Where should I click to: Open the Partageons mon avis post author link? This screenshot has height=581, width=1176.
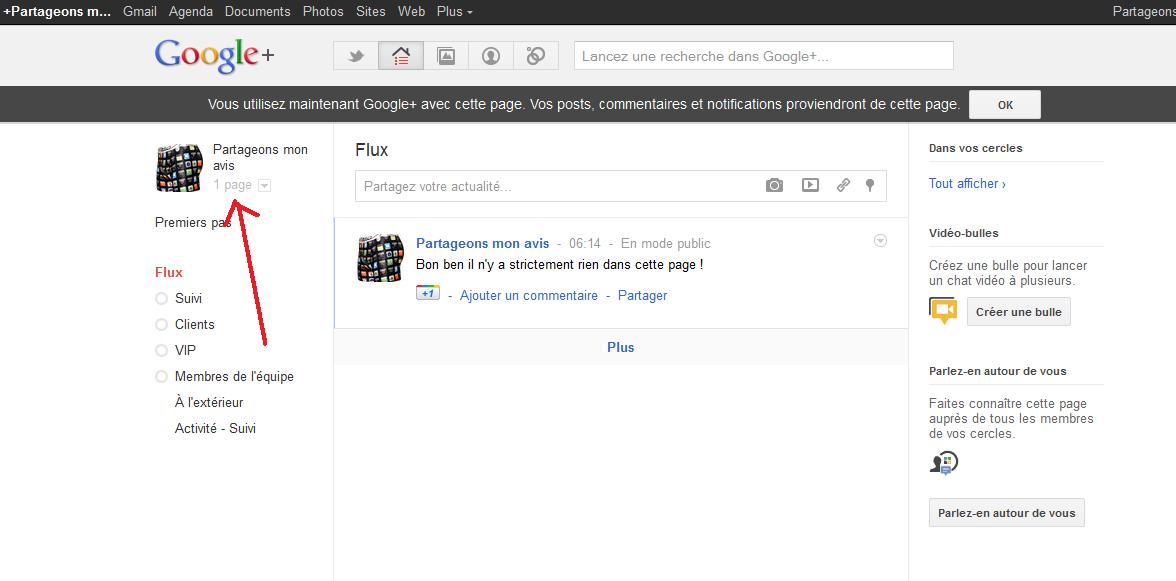pos(482,244)
